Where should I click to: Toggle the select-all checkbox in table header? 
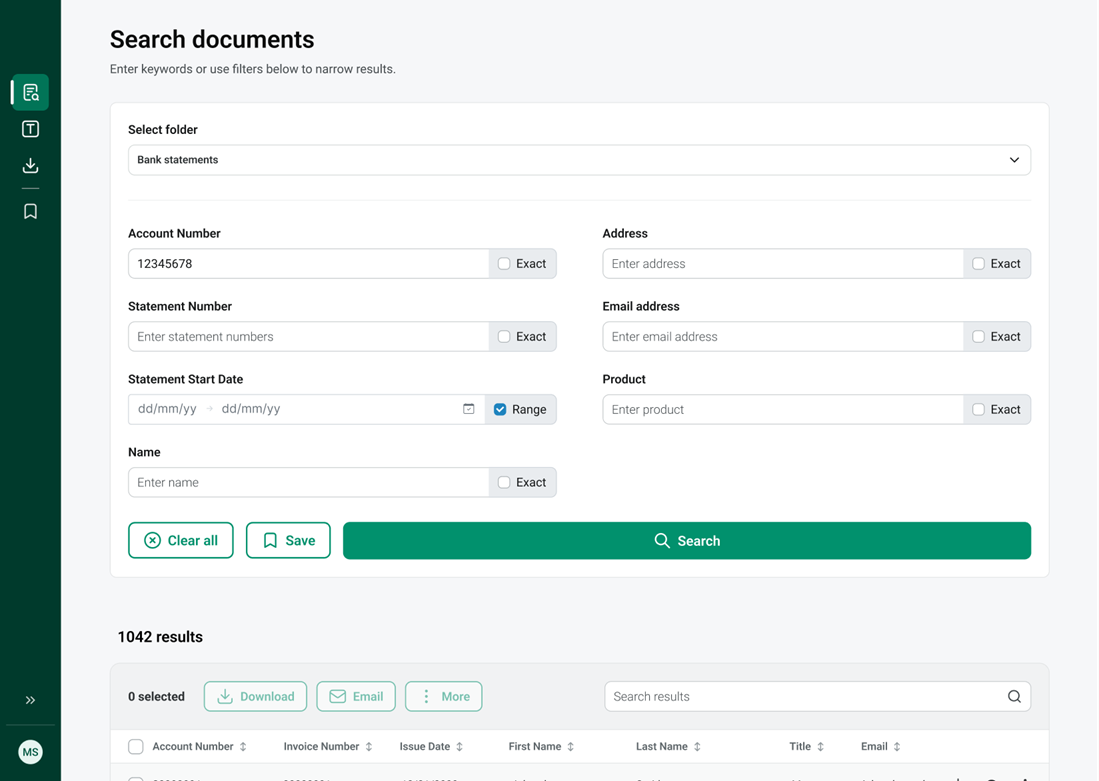coord(136,747)
